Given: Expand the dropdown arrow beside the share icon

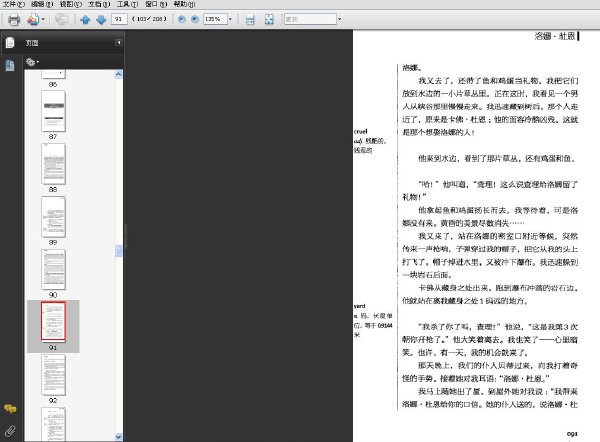Looking at the screenshot, I should pyautogui.click(x=43, y=19).
